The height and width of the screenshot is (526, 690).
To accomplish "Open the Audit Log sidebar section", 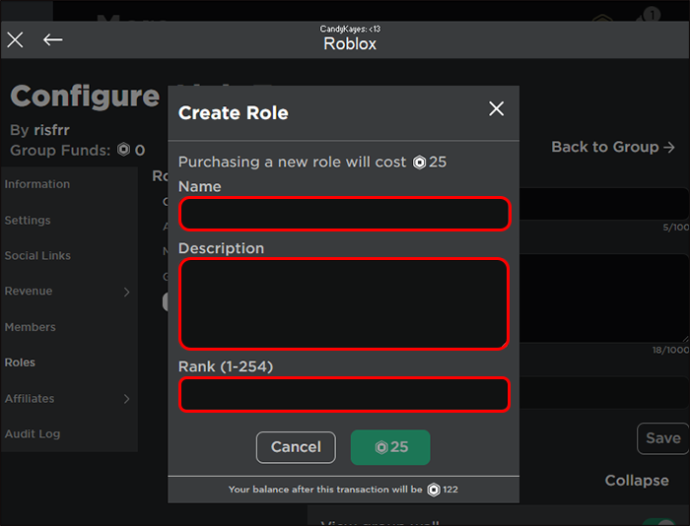I will pyautogui.click(x=32, y=434).
